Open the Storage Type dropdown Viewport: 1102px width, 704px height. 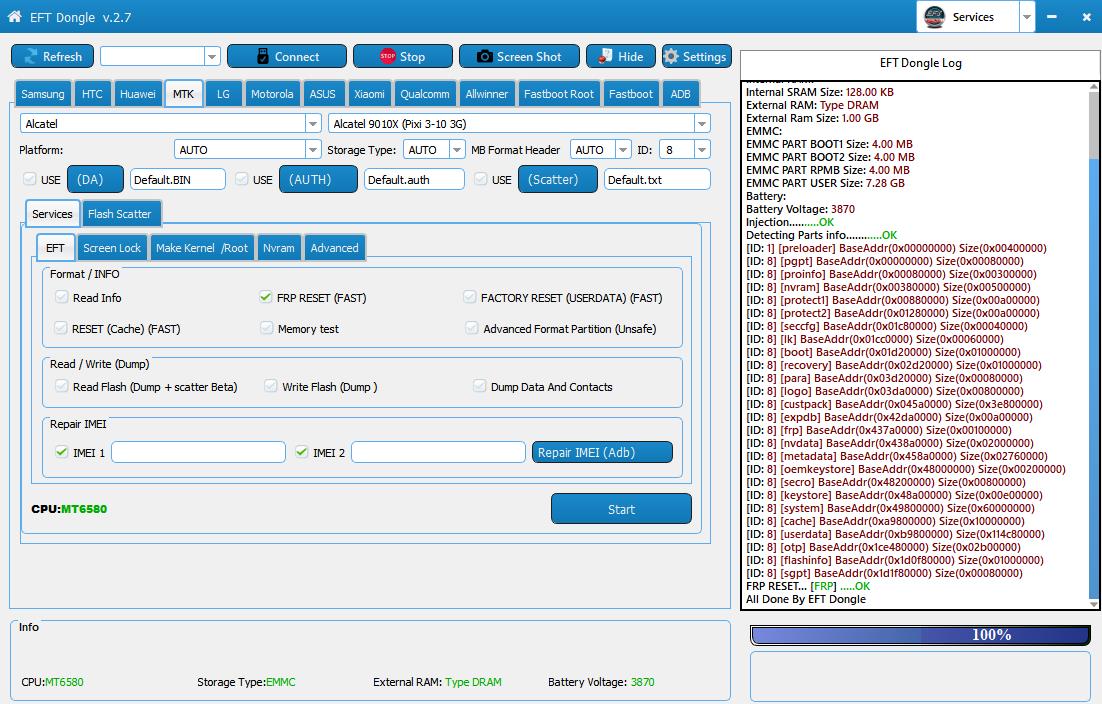pyautogui.click(x=457, y=150)
